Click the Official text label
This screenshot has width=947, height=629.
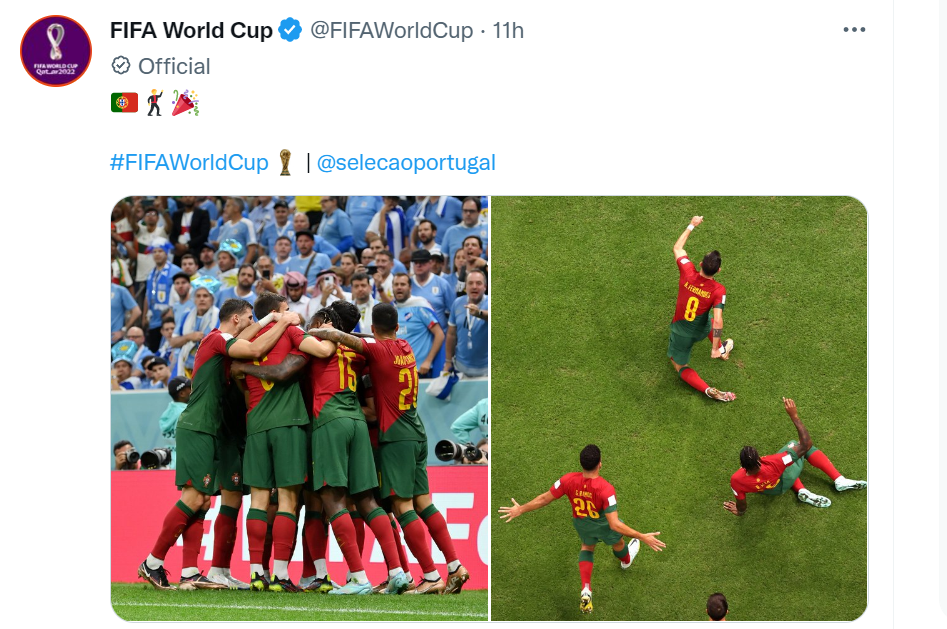pyautogui.click(x=174, y=66)
